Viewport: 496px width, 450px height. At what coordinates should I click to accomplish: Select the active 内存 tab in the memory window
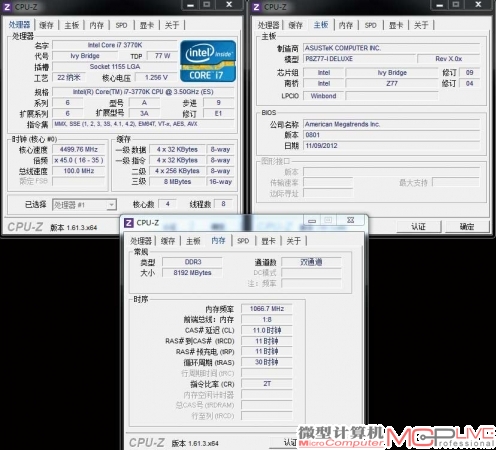218,240
